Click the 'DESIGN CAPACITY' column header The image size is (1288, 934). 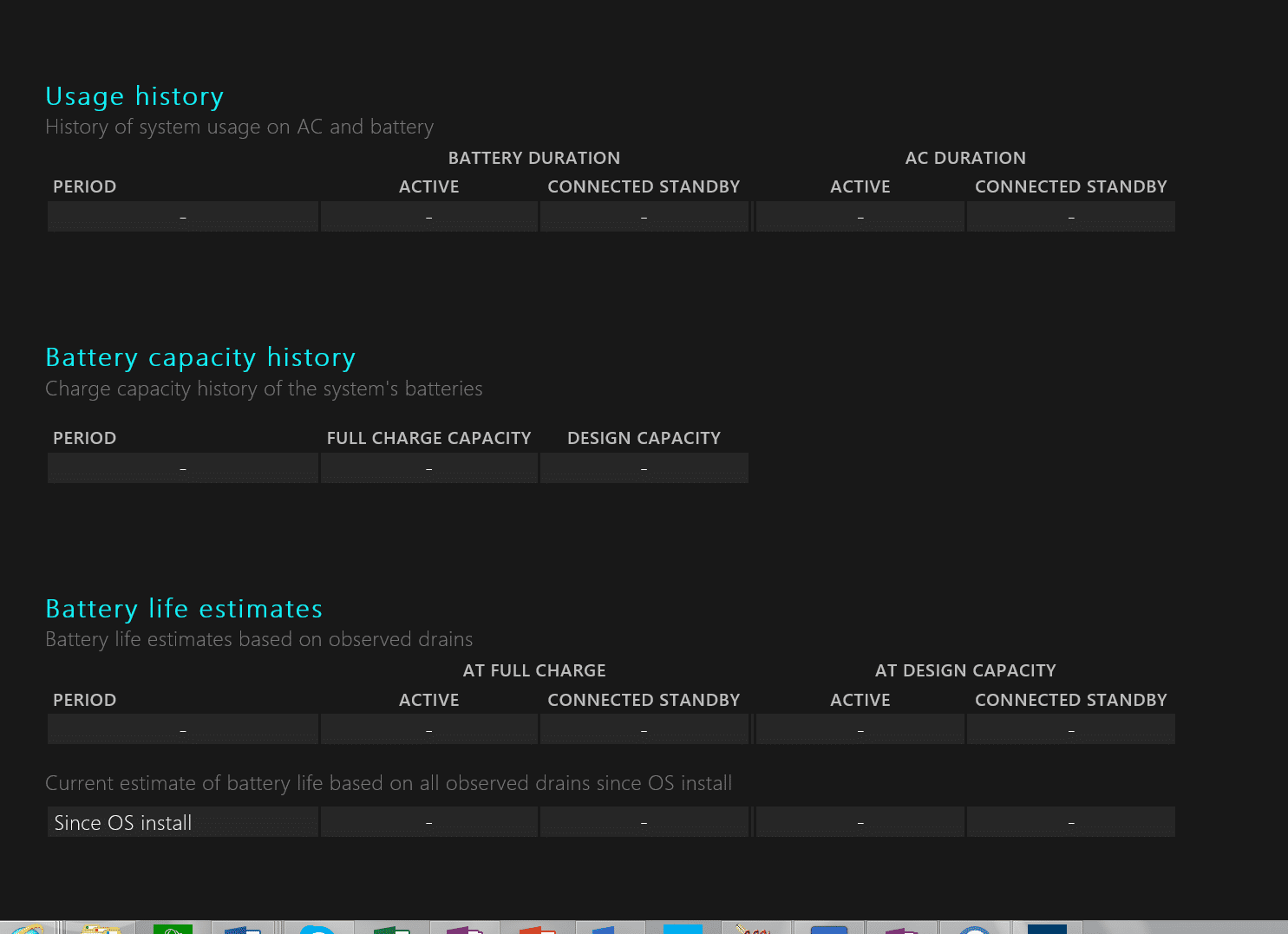(644, 438)
